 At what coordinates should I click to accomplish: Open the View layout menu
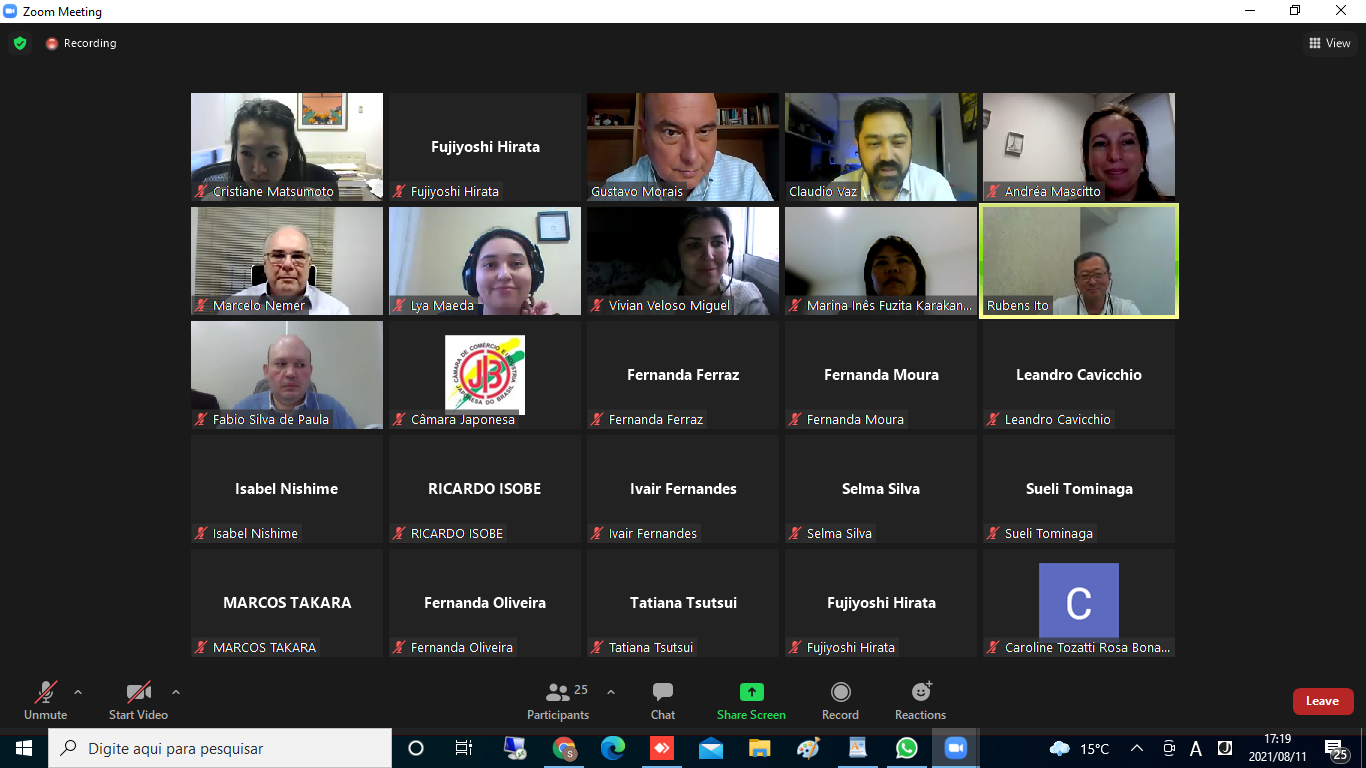(x=1329, y=43)
